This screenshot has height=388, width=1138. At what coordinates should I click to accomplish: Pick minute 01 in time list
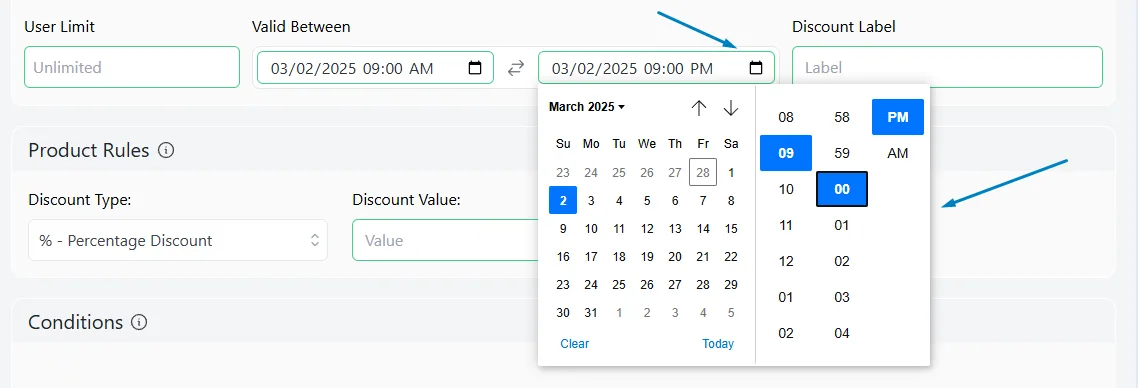click(842, 226)
